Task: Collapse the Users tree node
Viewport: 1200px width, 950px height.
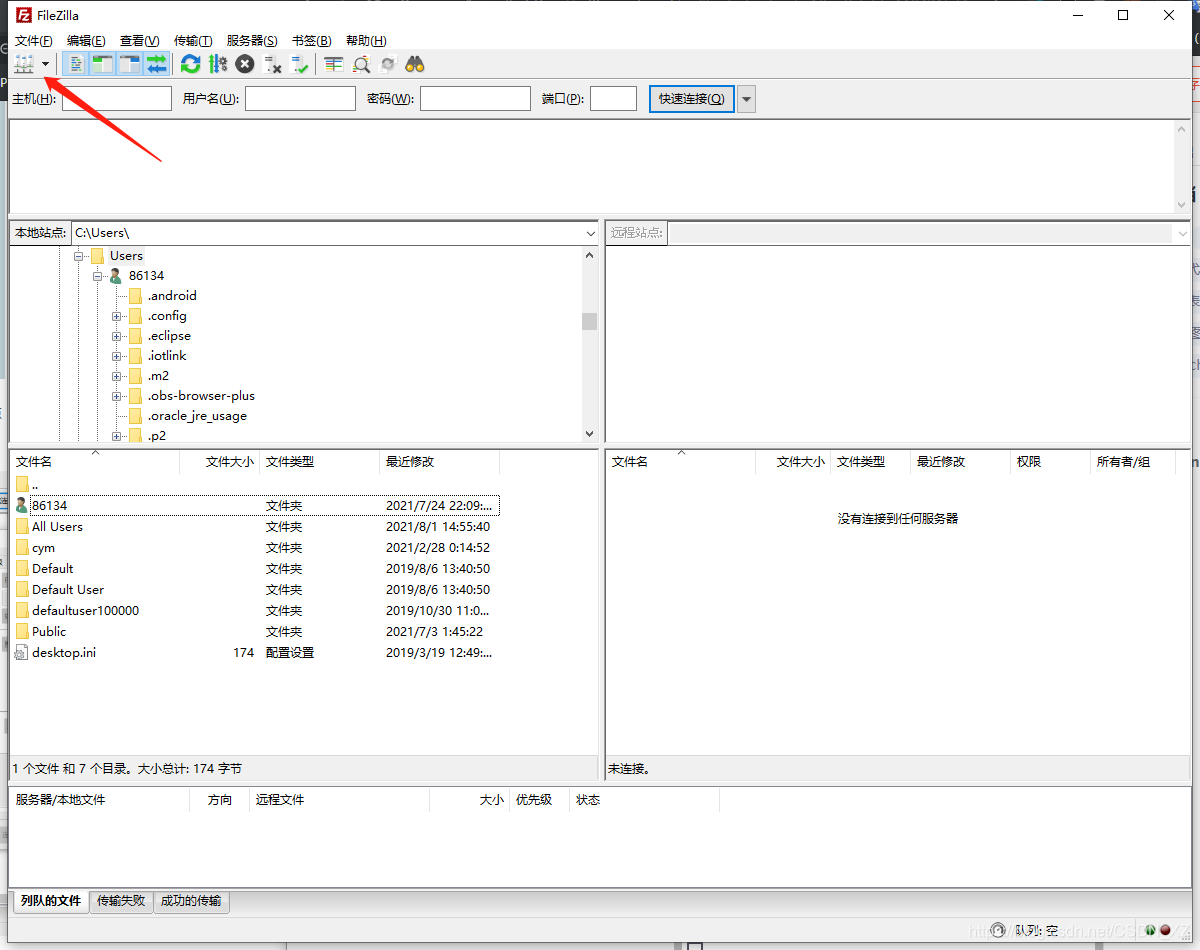Action: [x=78, y=256]
